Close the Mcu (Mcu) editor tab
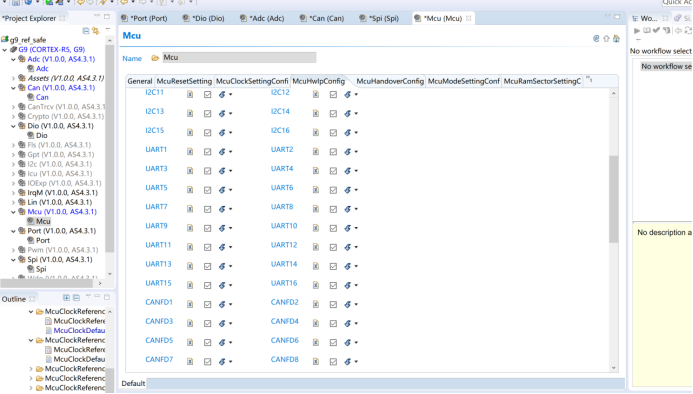This screenshot has width=693, height=394. point(468,18)
